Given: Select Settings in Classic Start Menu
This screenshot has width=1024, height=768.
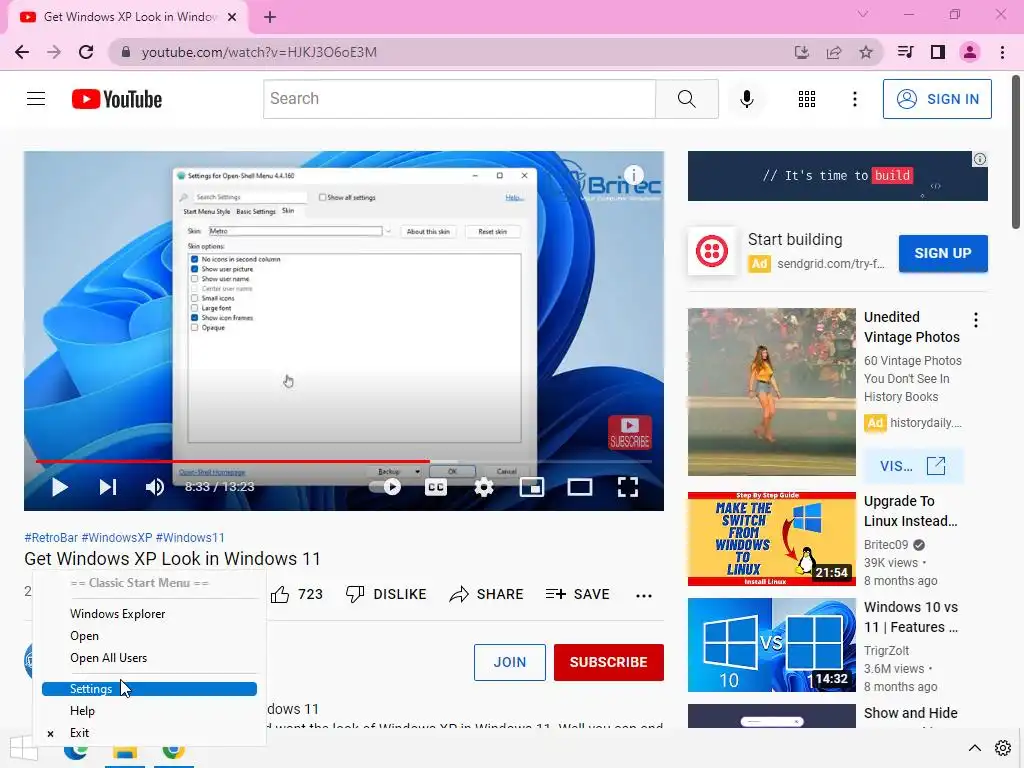Looking at the screenshot, I should pos(150,689).
